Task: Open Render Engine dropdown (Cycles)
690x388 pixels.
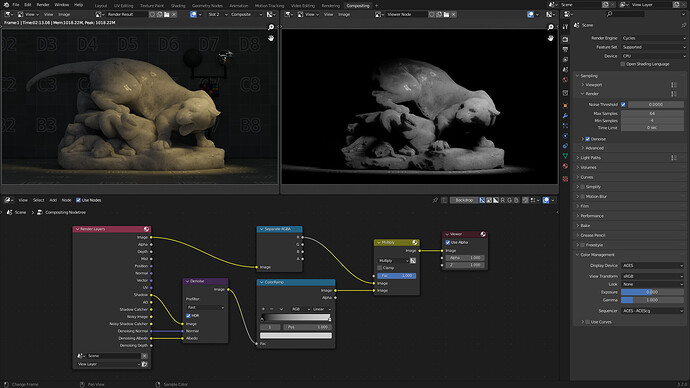Action: coord(653,38)
